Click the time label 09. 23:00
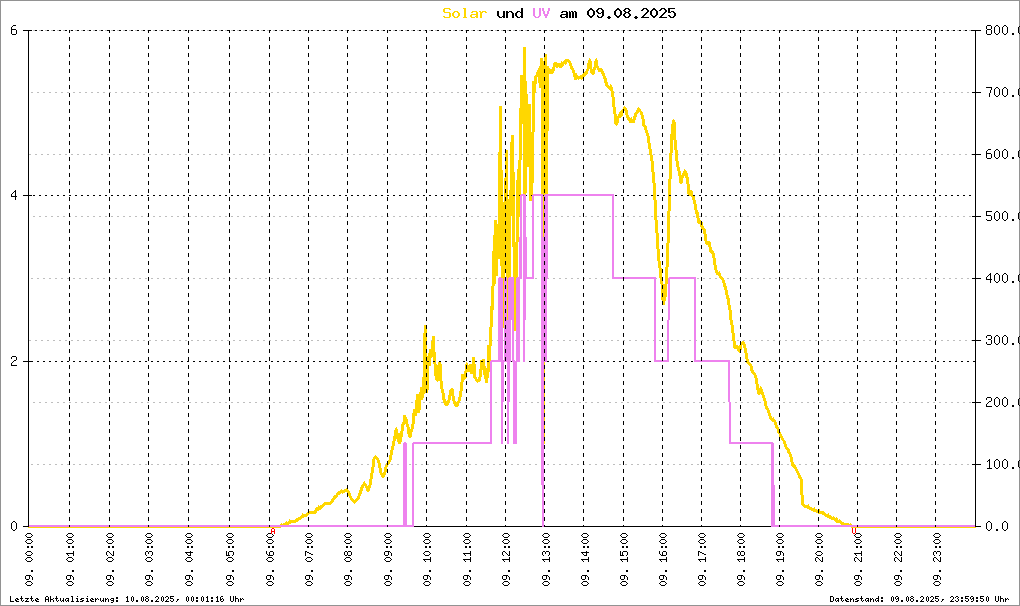 pyautogui.click(x=937, y=559)
